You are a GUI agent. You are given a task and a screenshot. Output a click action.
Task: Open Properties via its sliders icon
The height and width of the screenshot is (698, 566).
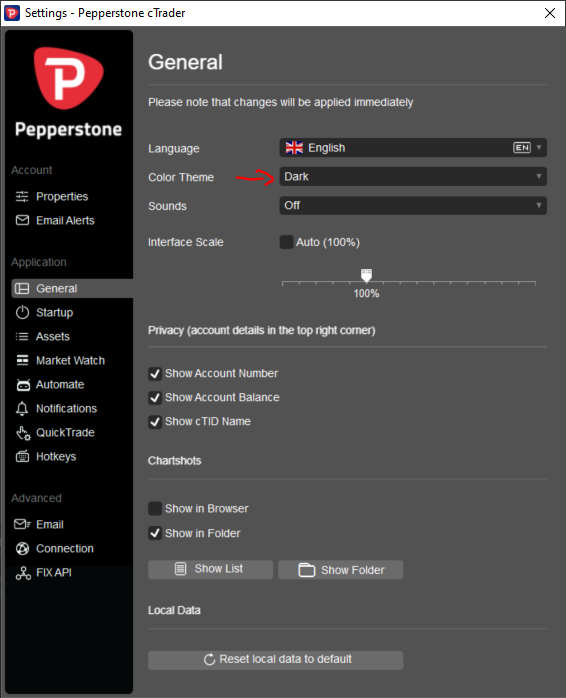coord(22,196)
